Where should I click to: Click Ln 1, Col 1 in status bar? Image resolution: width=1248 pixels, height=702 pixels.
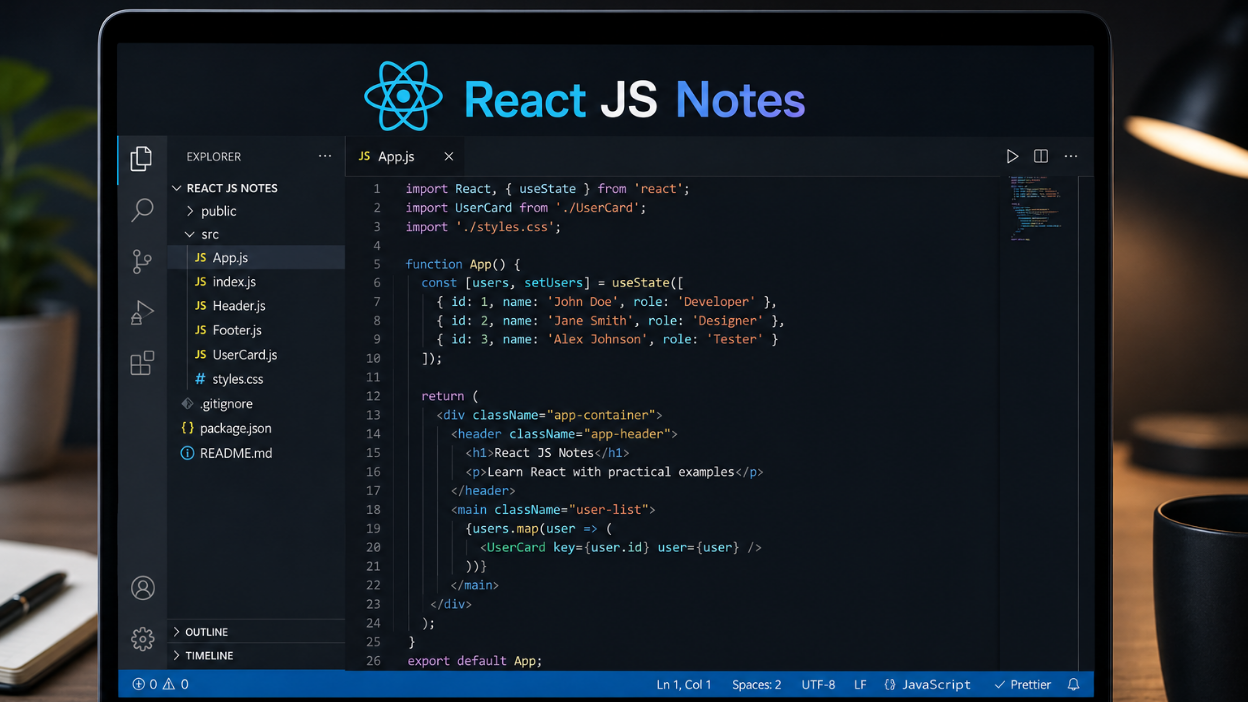tap(684, 685)
